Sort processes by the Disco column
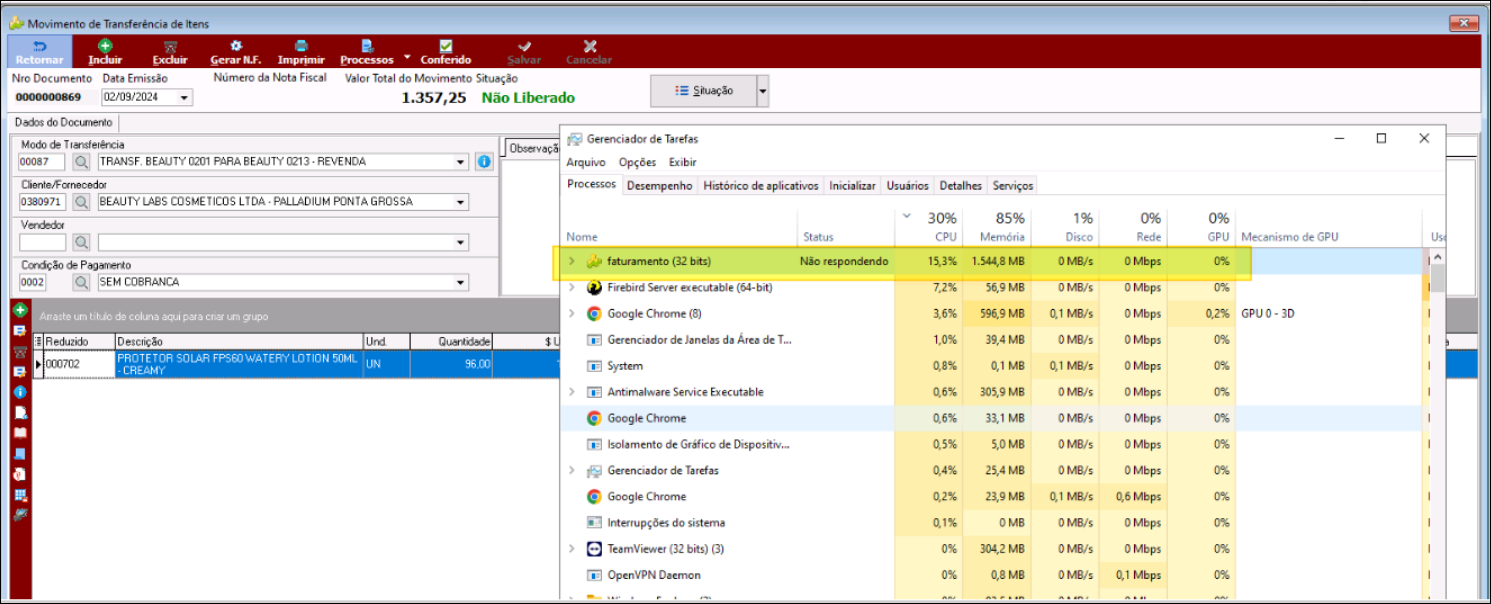 tap(1065, 227)
